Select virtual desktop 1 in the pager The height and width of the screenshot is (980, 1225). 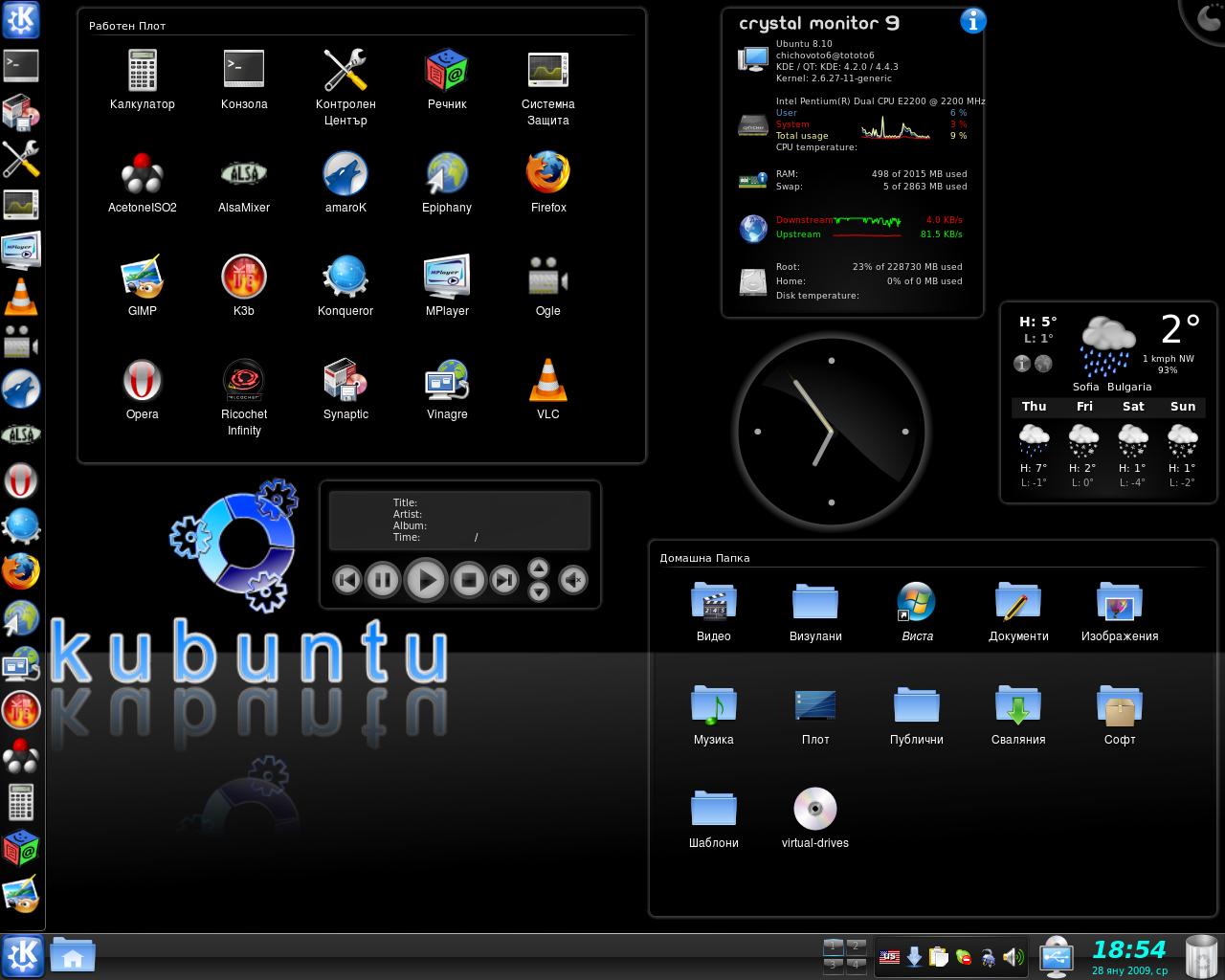coord(833,946)
